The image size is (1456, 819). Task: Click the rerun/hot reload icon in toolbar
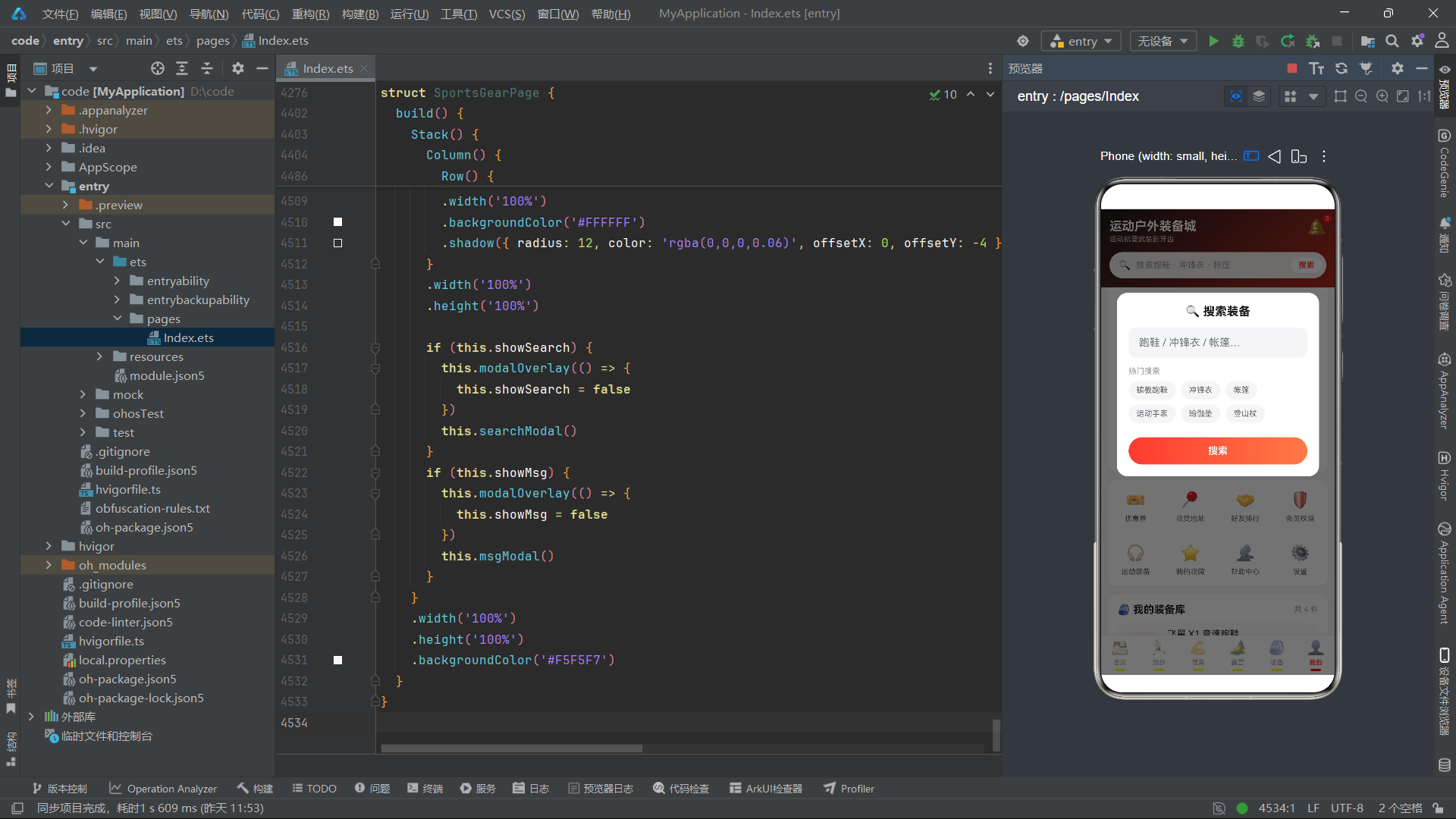1288,41
